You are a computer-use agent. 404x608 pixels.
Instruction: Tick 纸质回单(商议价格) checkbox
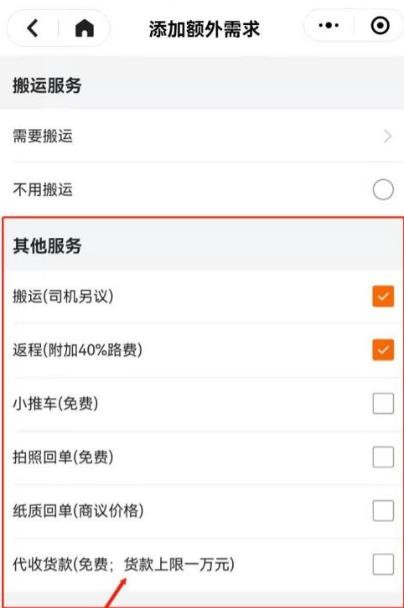pos(383,510)
